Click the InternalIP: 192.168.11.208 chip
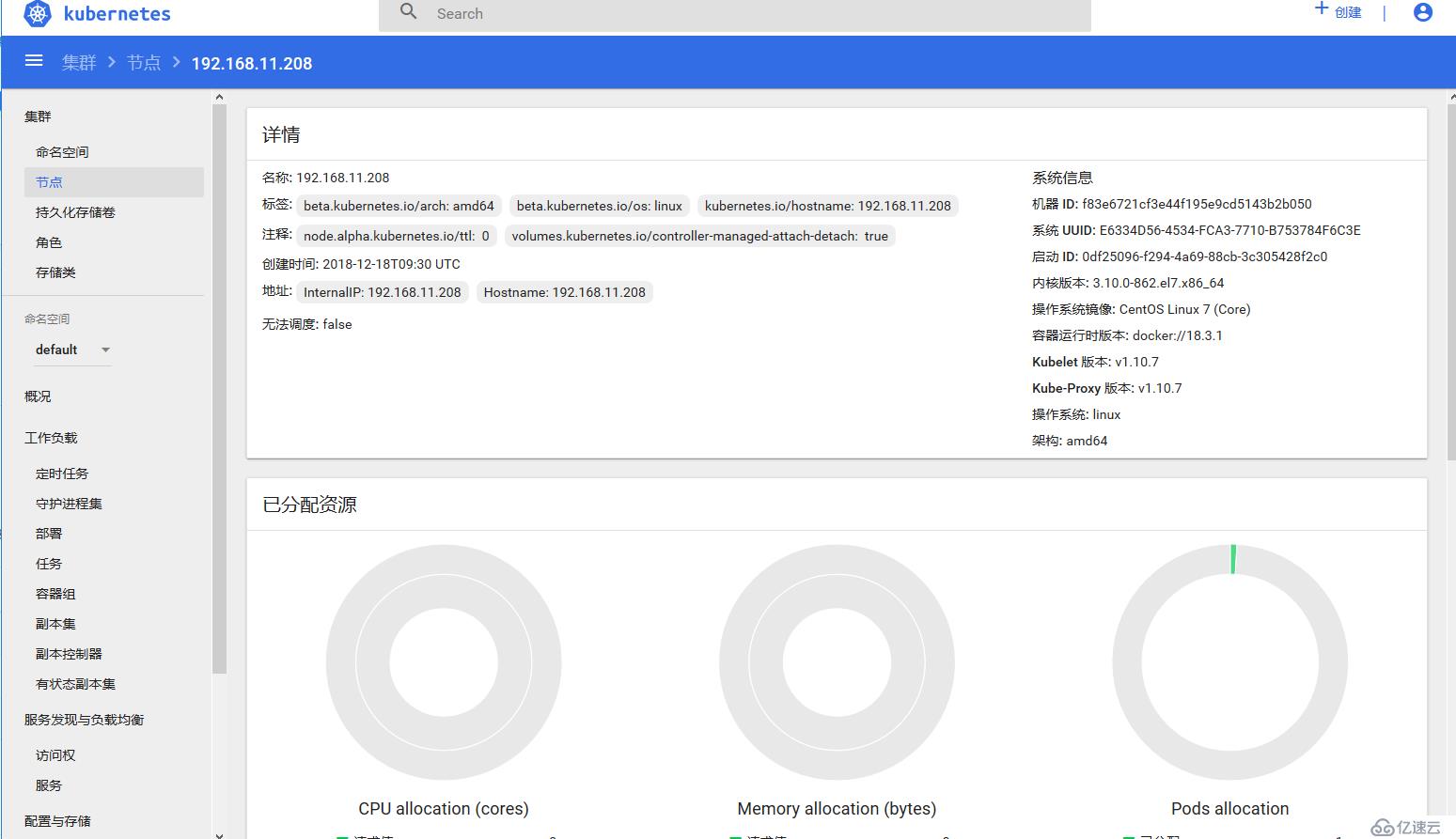The width and height of the screenshot is (1456, 839). (x=383, y=292)
